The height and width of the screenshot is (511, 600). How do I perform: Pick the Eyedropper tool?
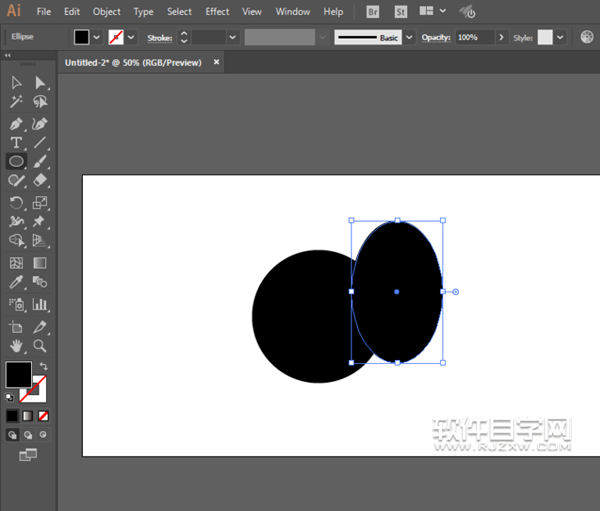click(17, 284)
